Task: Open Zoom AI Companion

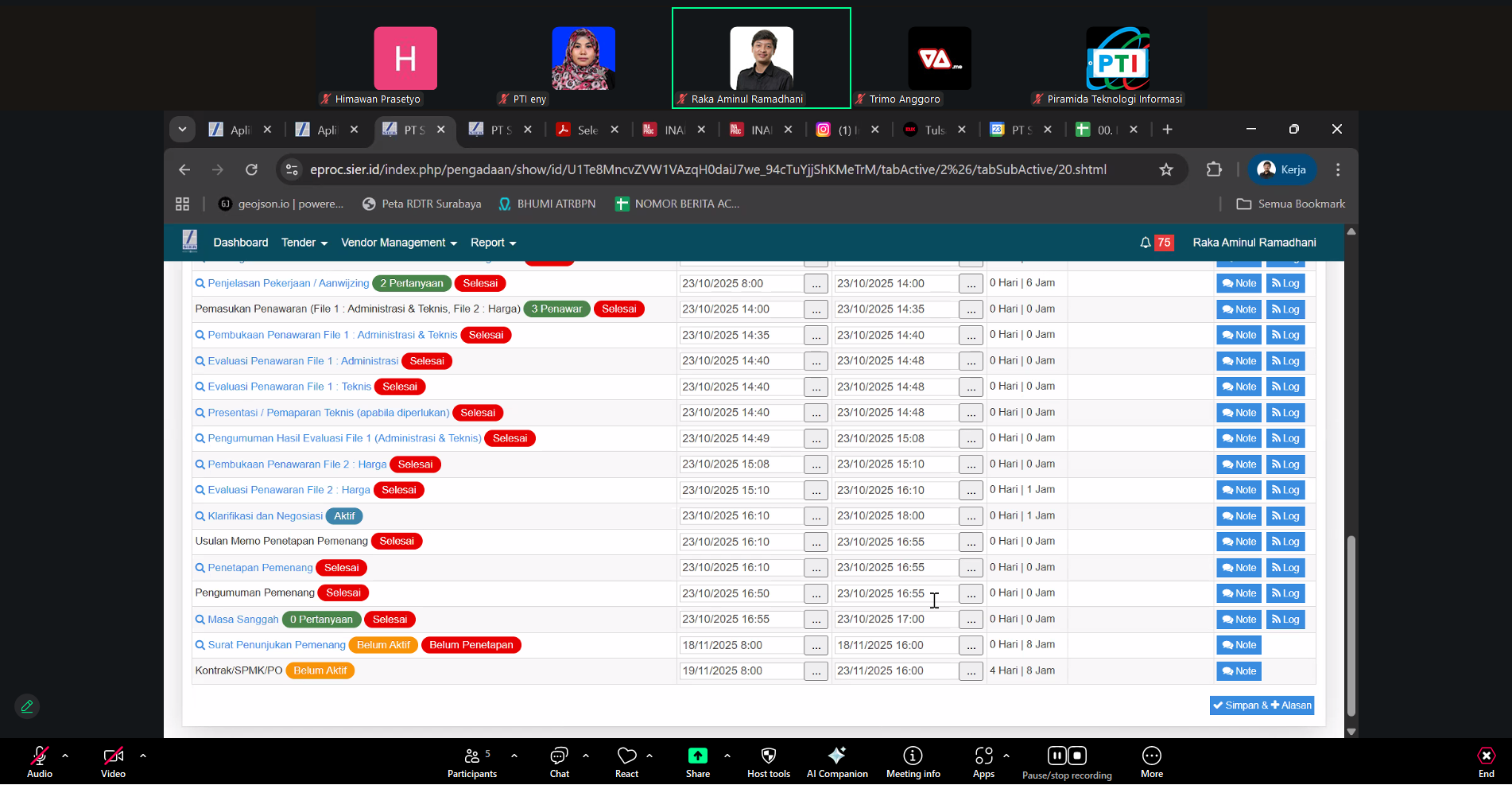Action: (x=836, y=761)
